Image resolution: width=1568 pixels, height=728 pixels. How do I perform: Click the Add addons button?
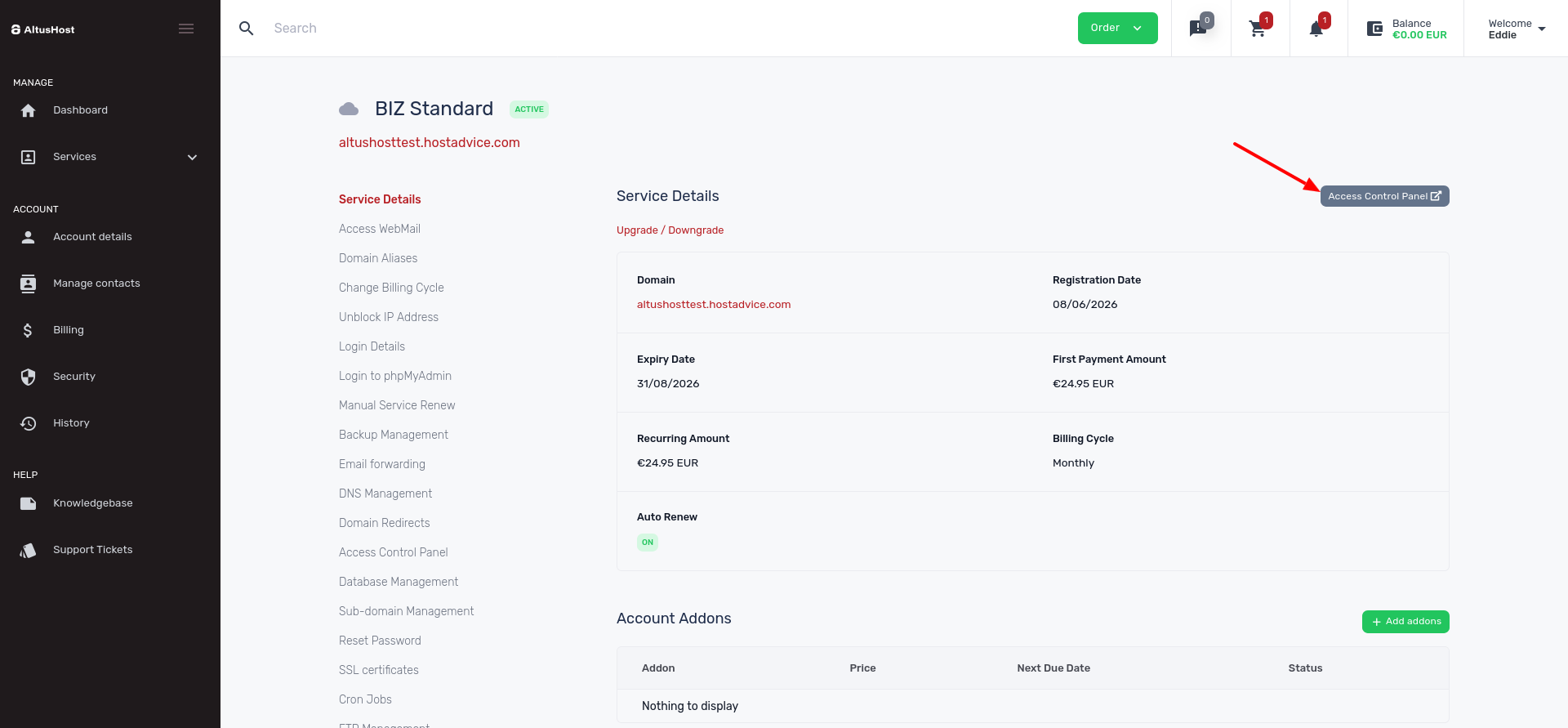pos(1405,622)
